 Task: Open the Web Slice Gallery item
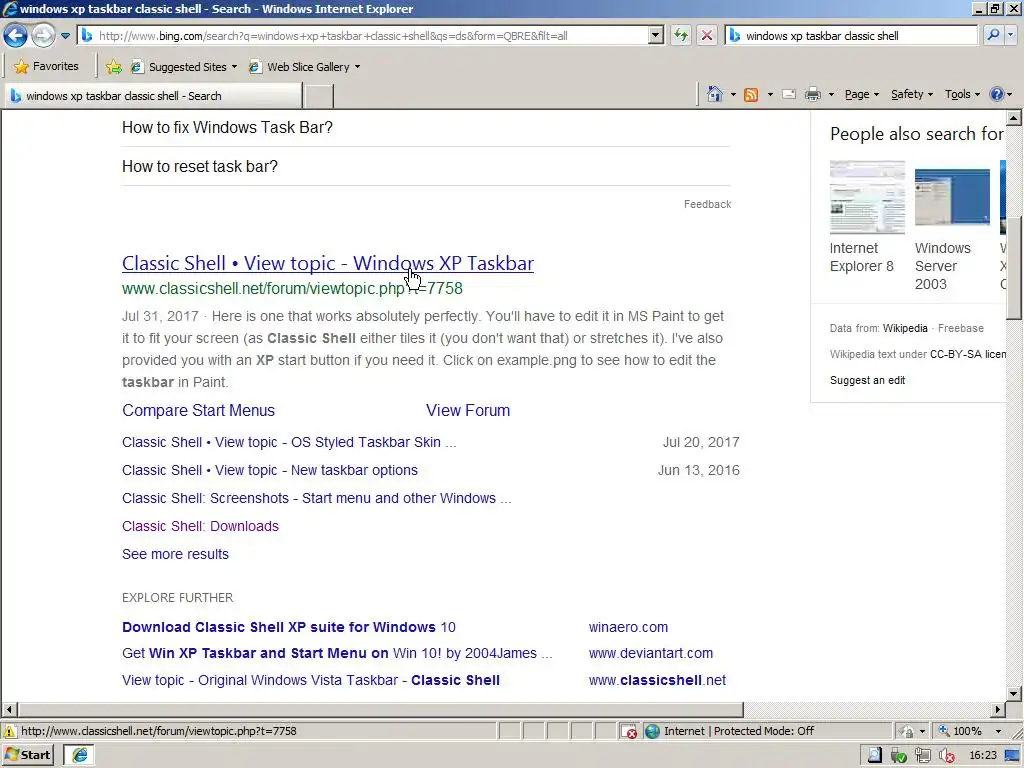[x=304, y=67]
